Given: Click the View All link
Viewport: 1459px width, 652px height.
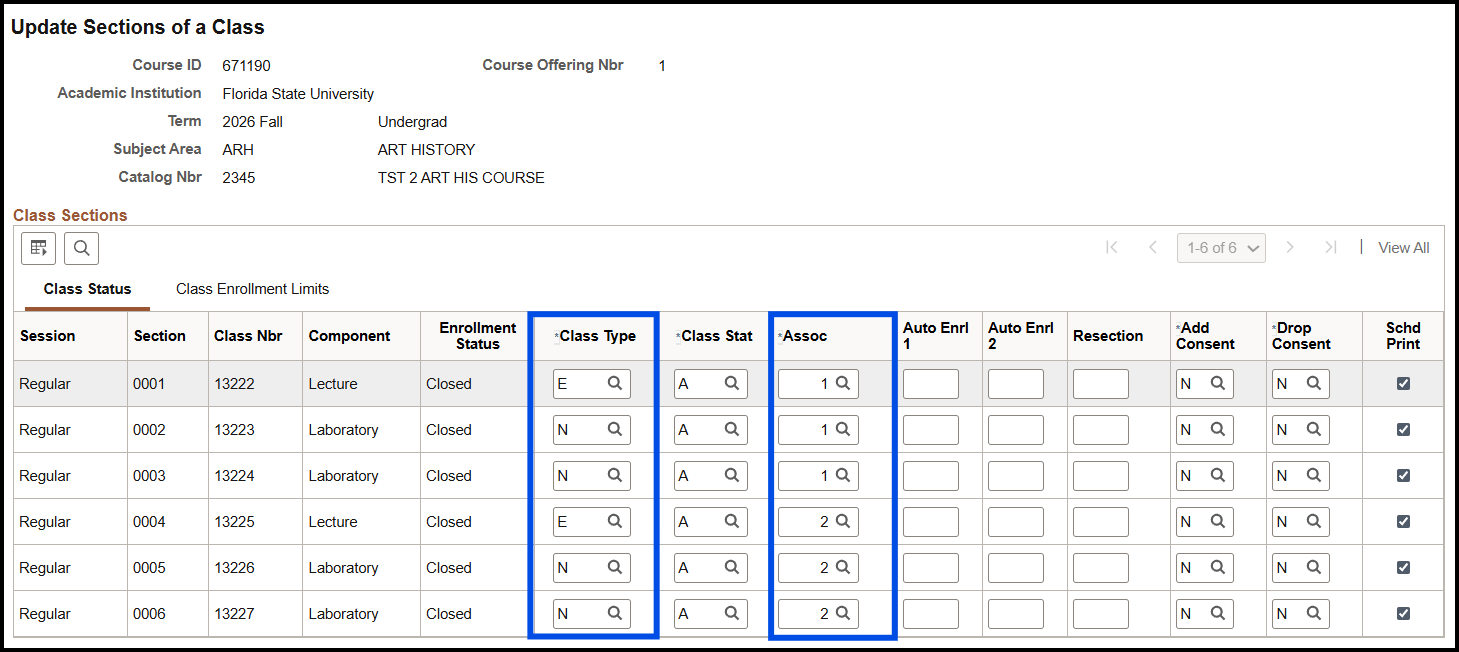Looking at the screenshot, I should (x=1403, y=247).
